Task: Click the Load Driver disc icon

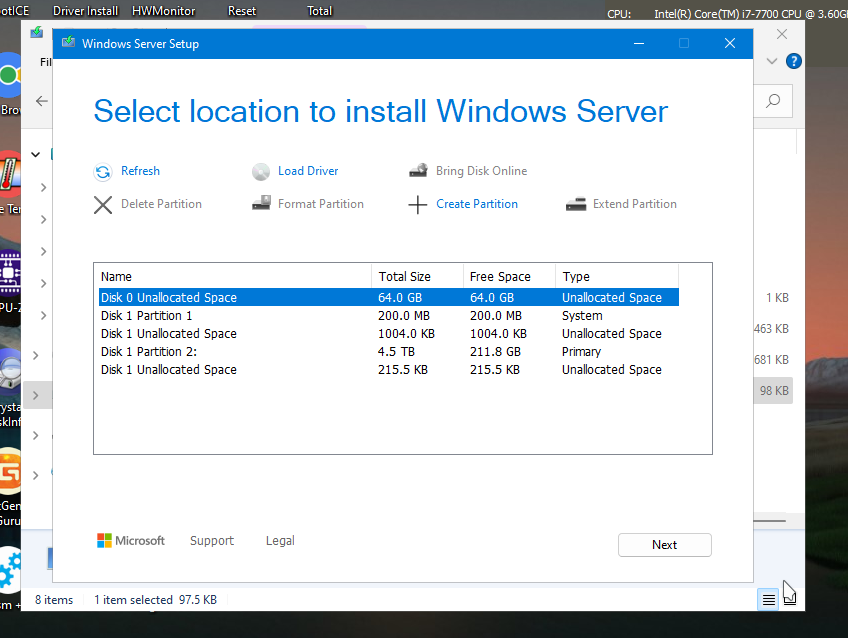Action: [261, 172]
